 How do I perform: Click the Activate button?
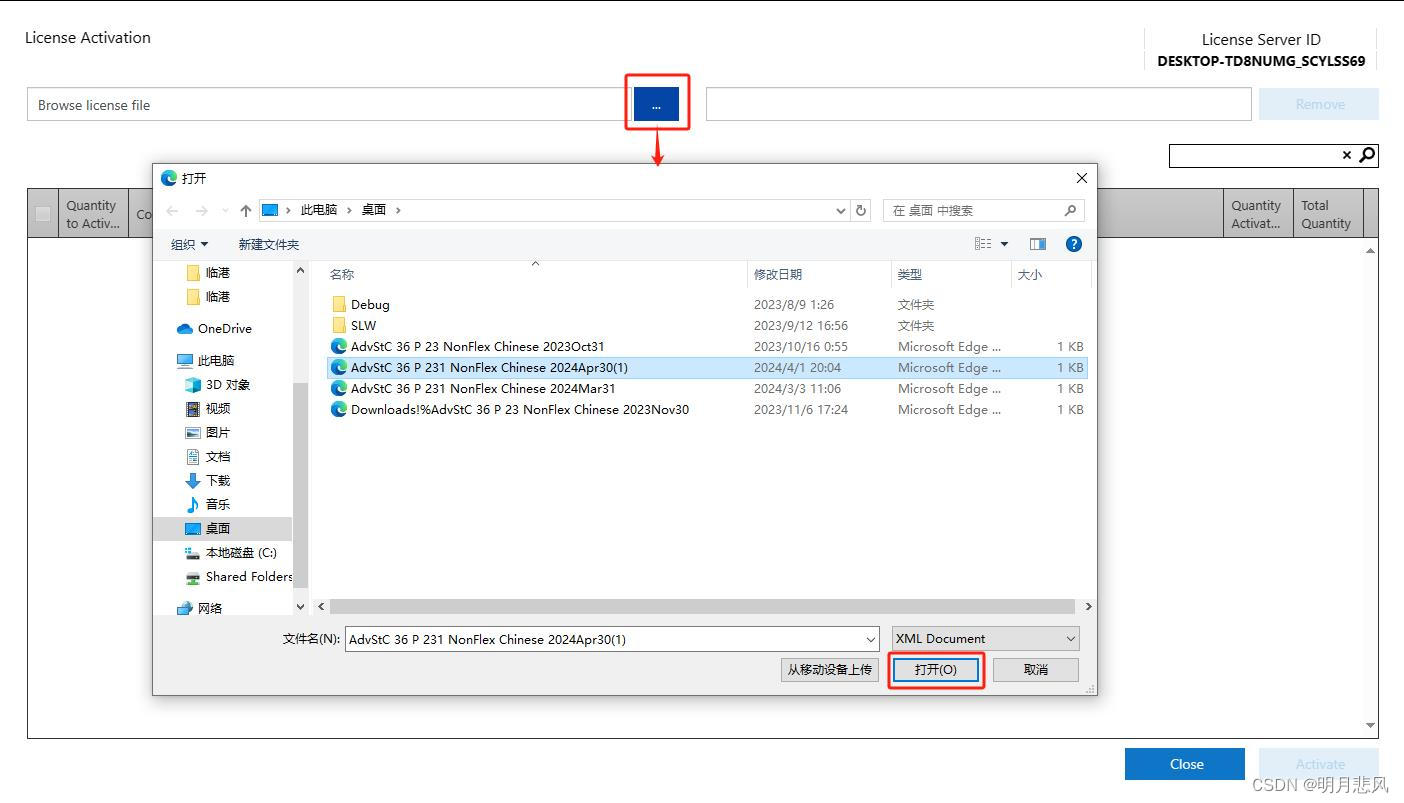coord(1319,764)
